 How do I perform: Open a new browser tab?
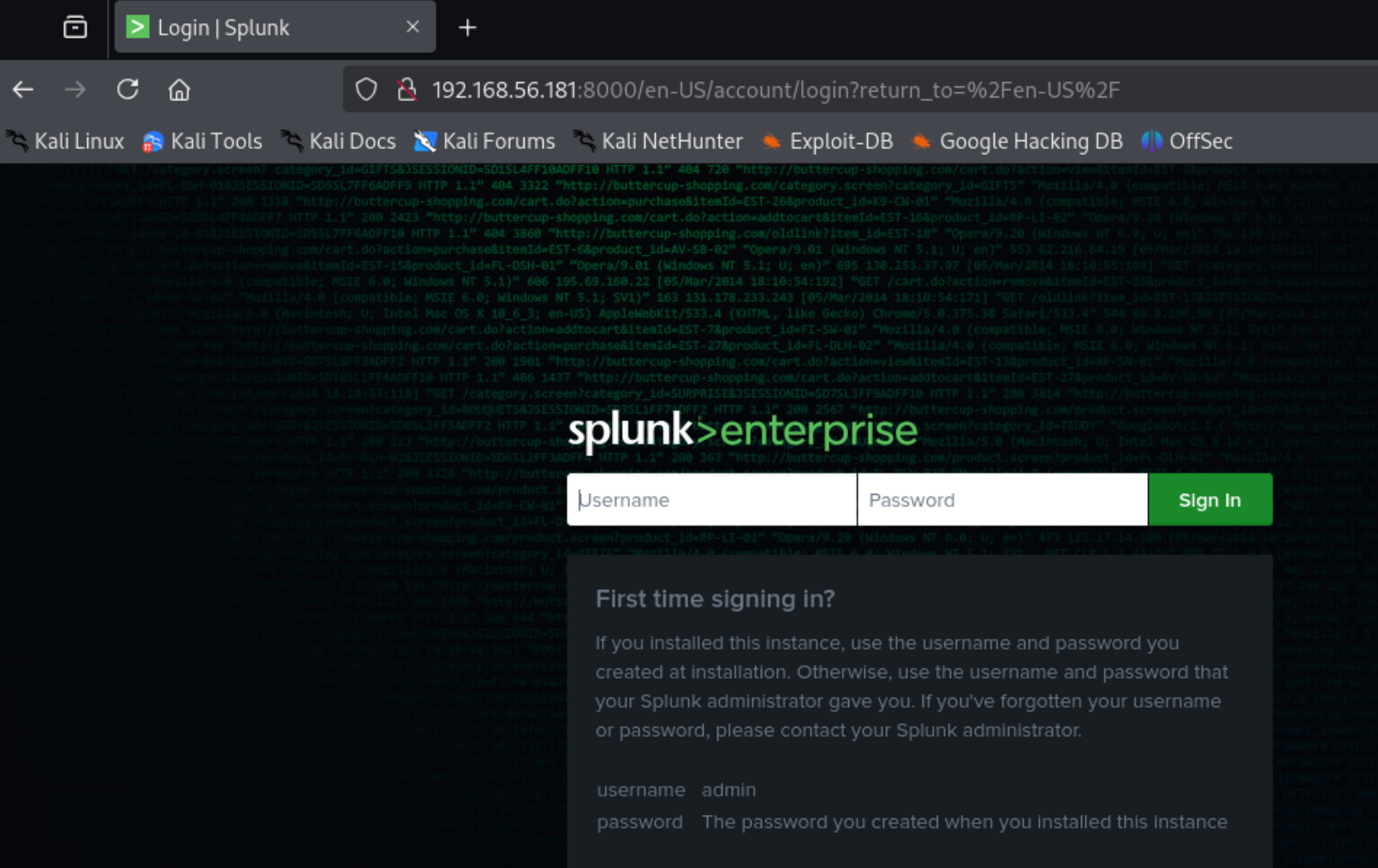pyautogui.click(x=466, y=28)
